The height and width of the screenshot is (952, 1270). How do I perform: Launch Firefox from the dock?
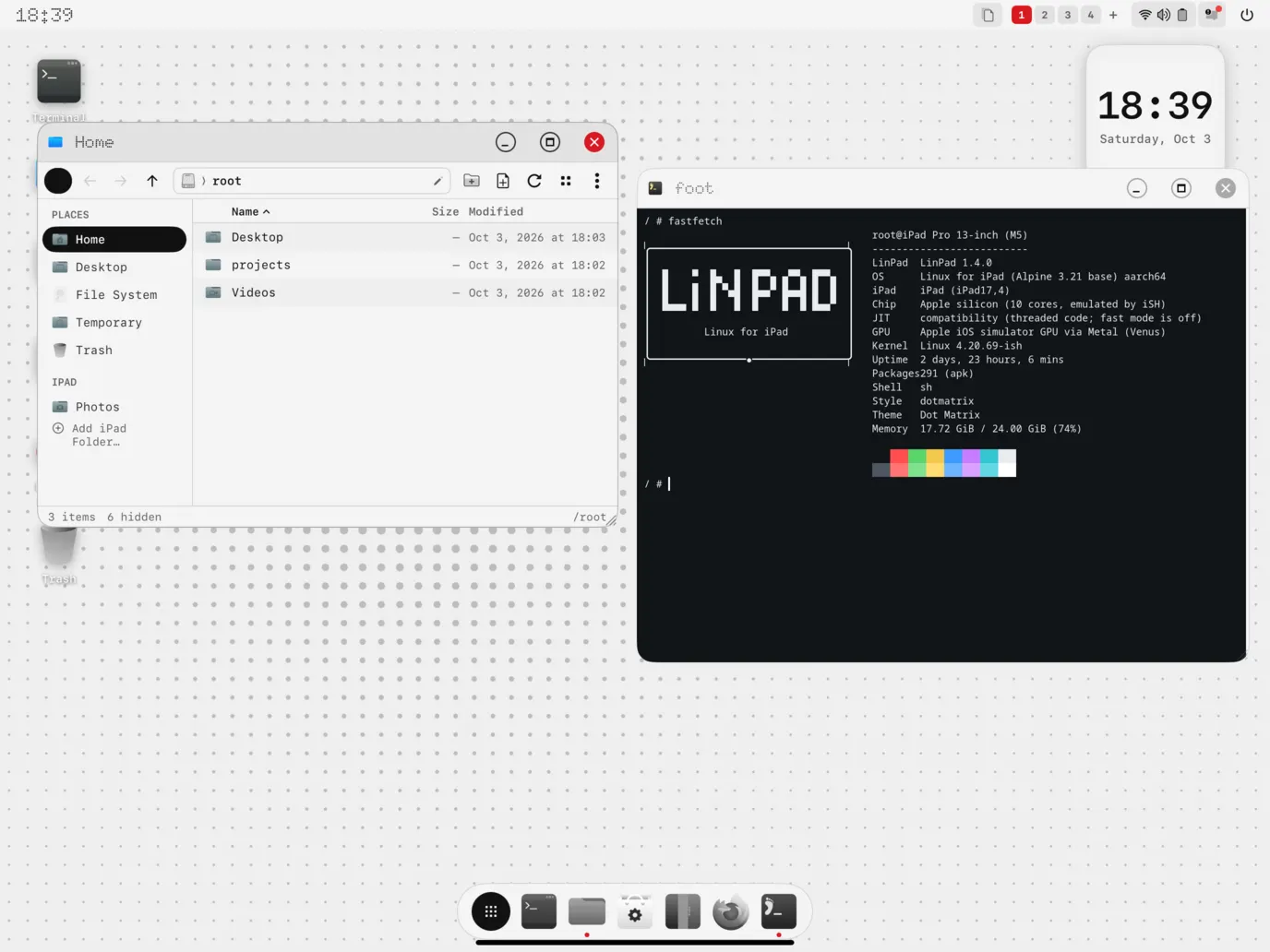tap(731, 911)
